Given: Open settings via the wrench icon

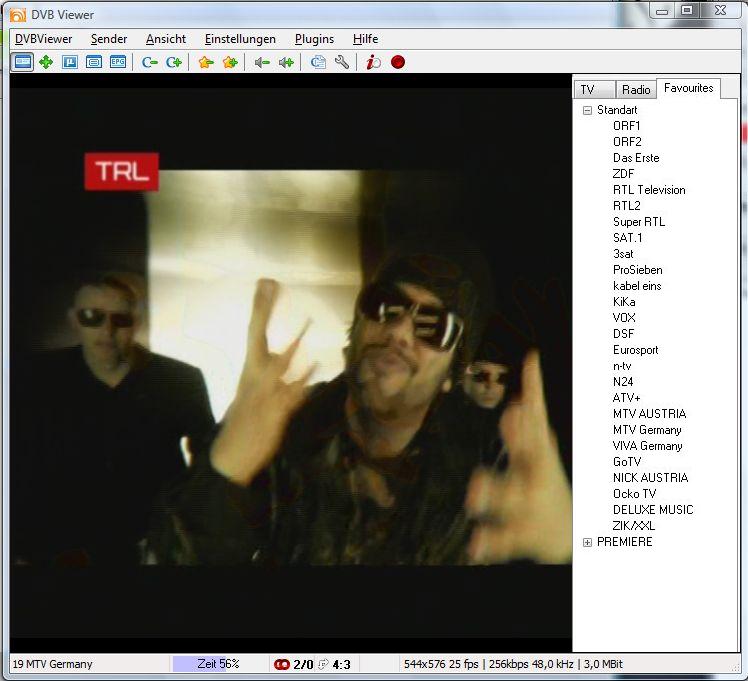Looking at the screenshot, I should pyautogui.click(x=342, y=62).
